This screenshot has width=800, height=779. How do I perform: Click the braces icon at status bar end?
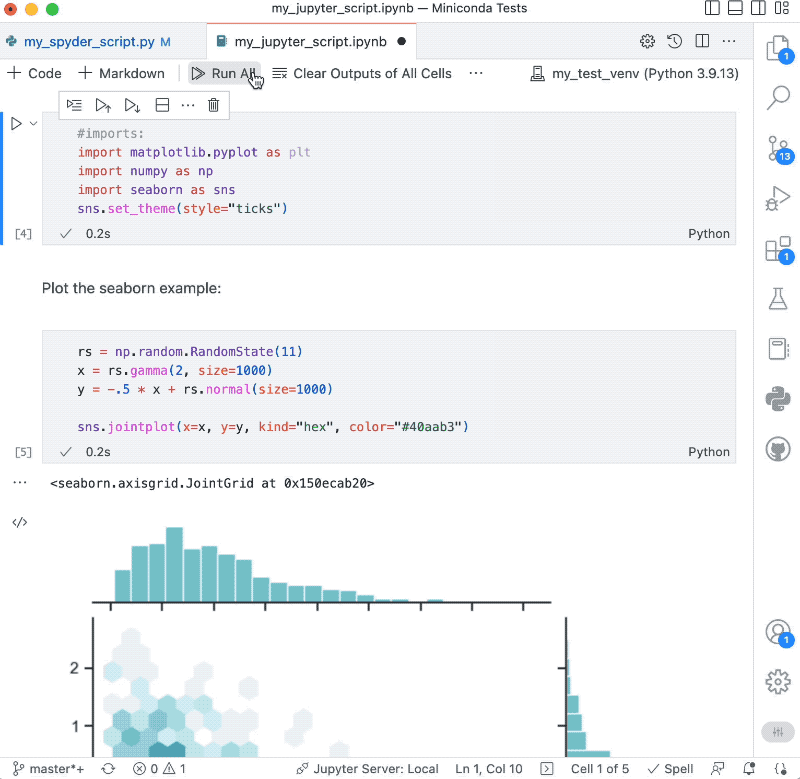[x=781, y=769]
